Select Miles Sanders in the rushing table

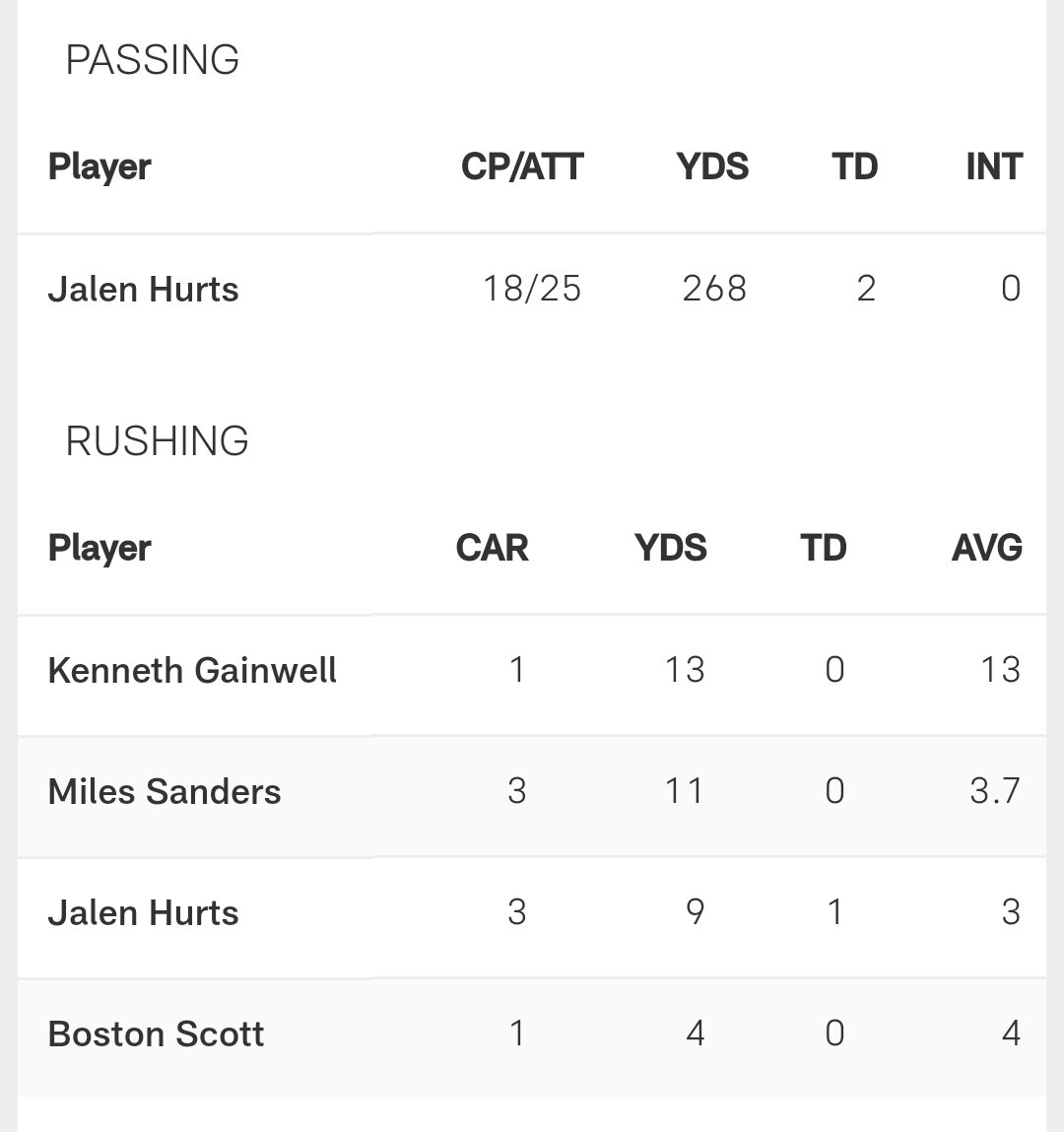164,791
